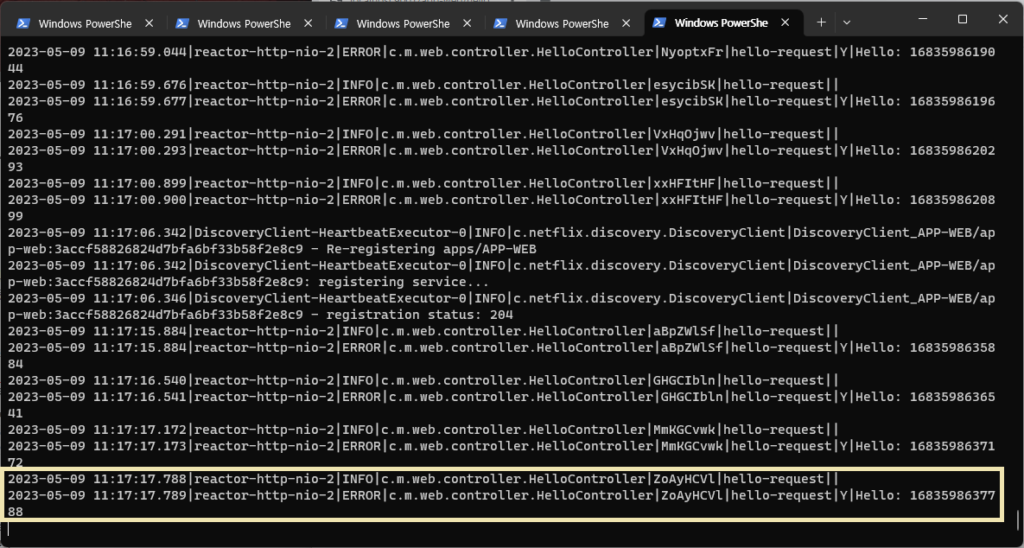Click timestamp '11:16:59.676' in the log

139,85
